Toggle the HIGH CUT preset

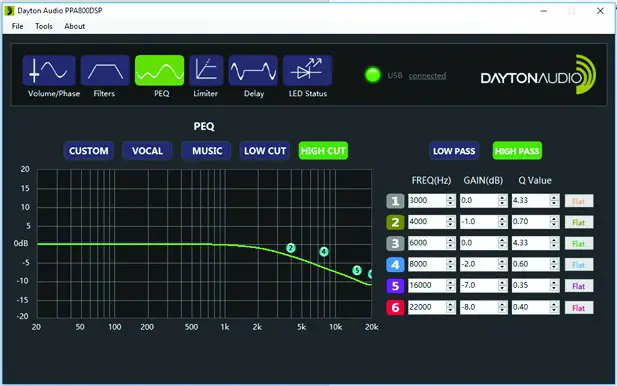click(x=323, y=151)
